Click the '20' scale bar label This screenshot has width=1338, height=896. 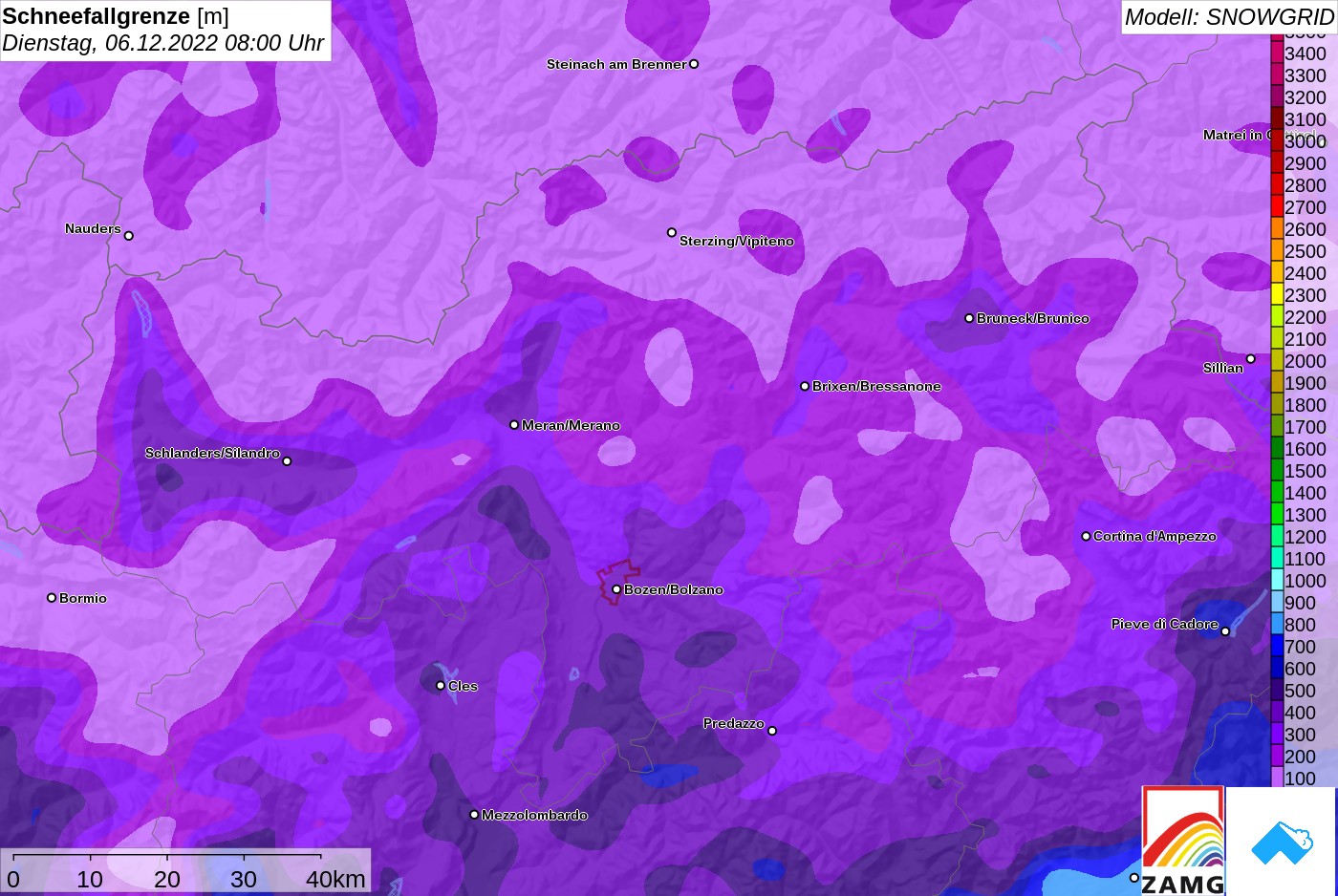[x=167, y=879]
